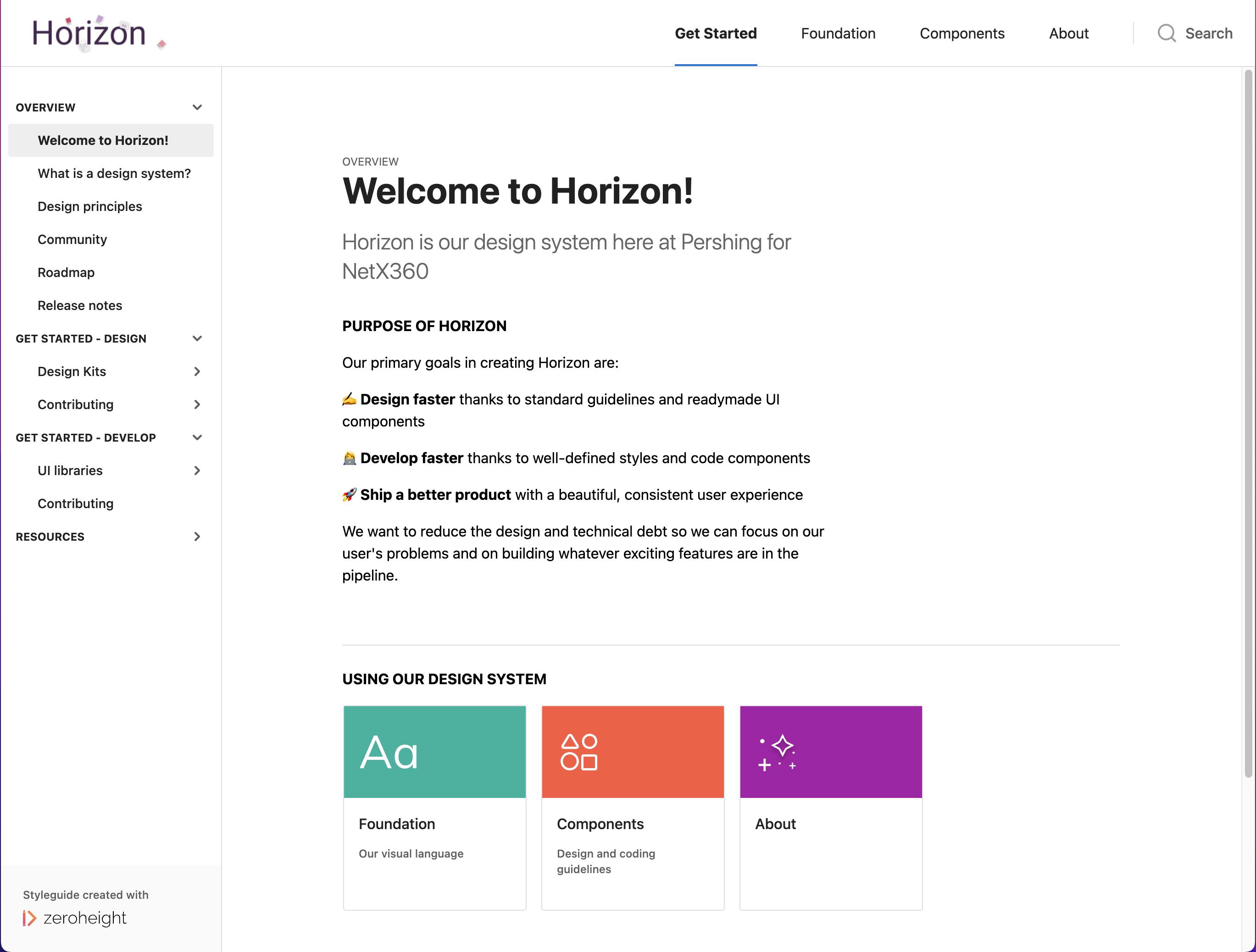Viewport: 1256px width, 952px height.
Task: Click the rocket emoji bullet
Action: click(349, 494)
